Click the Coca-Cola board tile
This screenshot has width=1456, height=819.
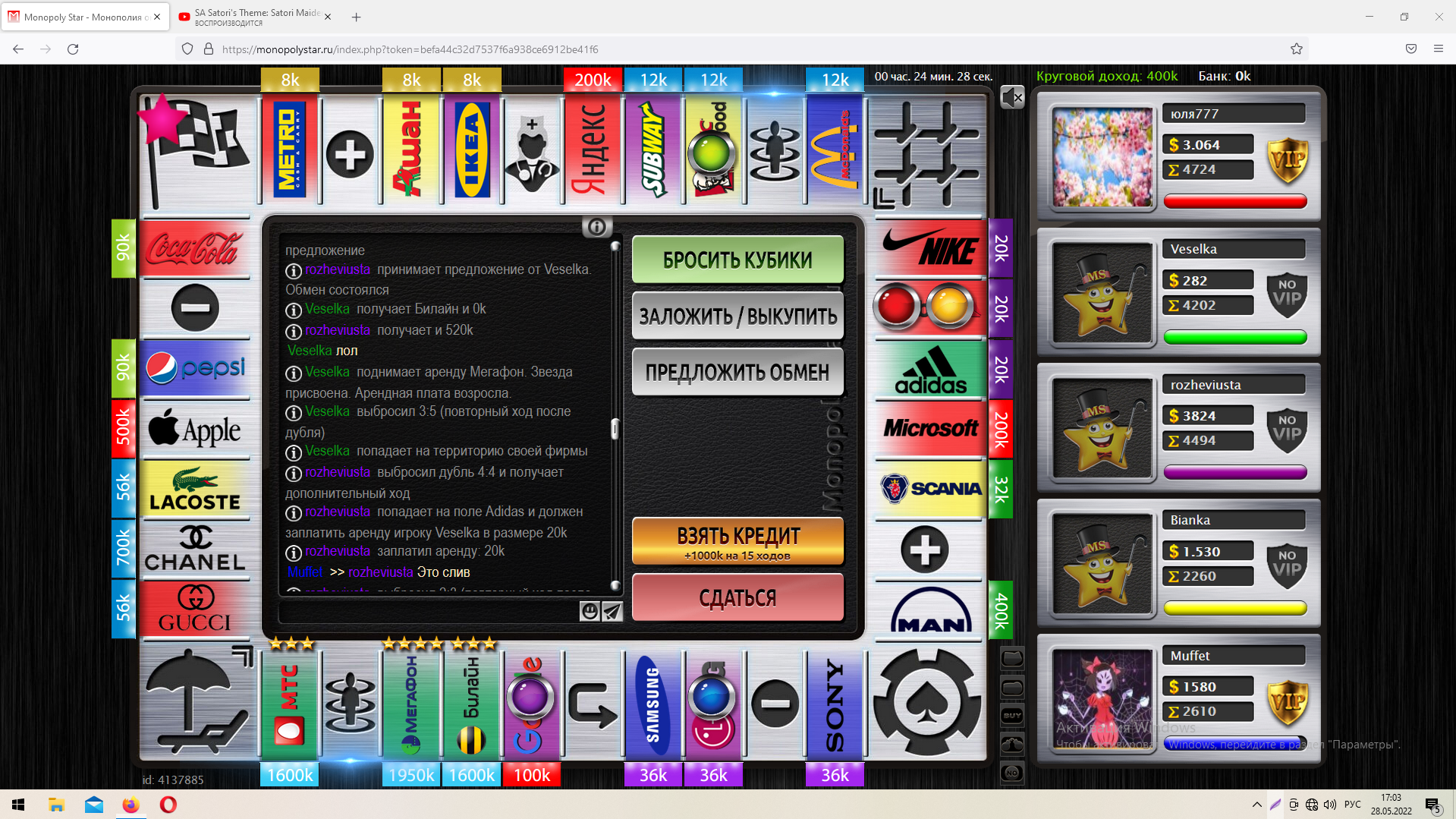tap(194, 248)
